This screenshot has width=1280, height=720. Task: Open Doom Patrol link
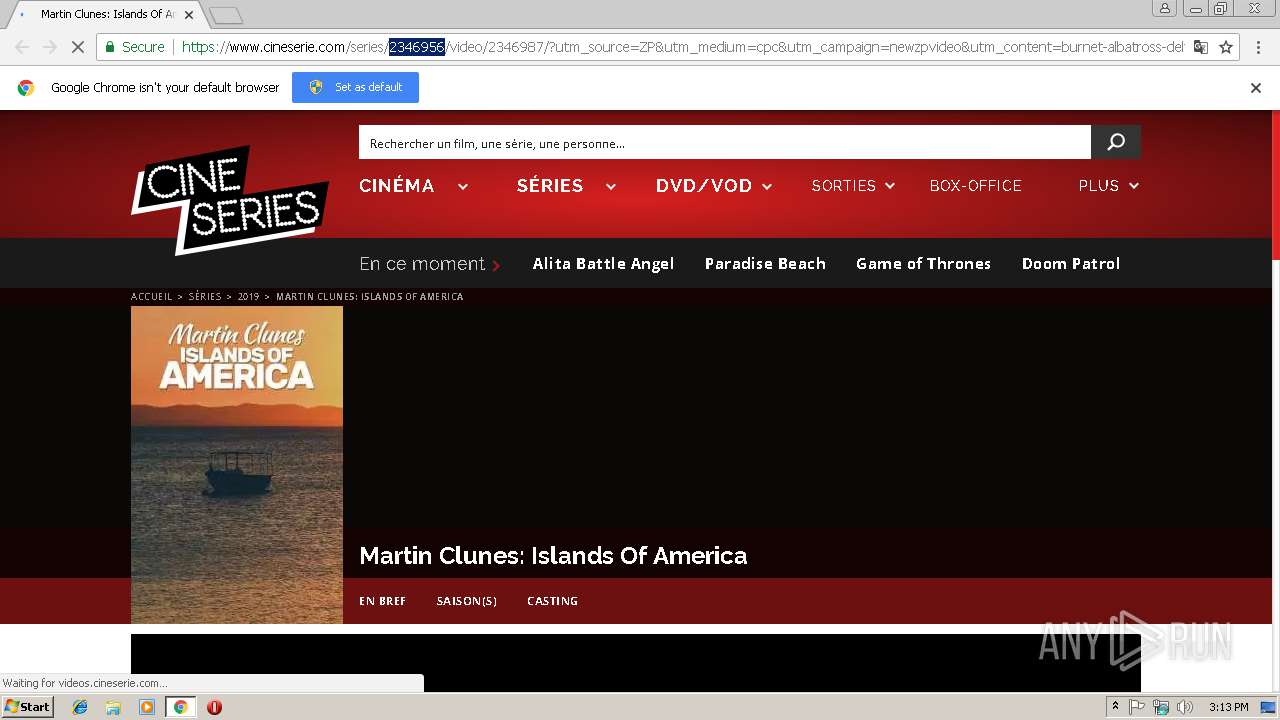click(x=1071, y=264)
